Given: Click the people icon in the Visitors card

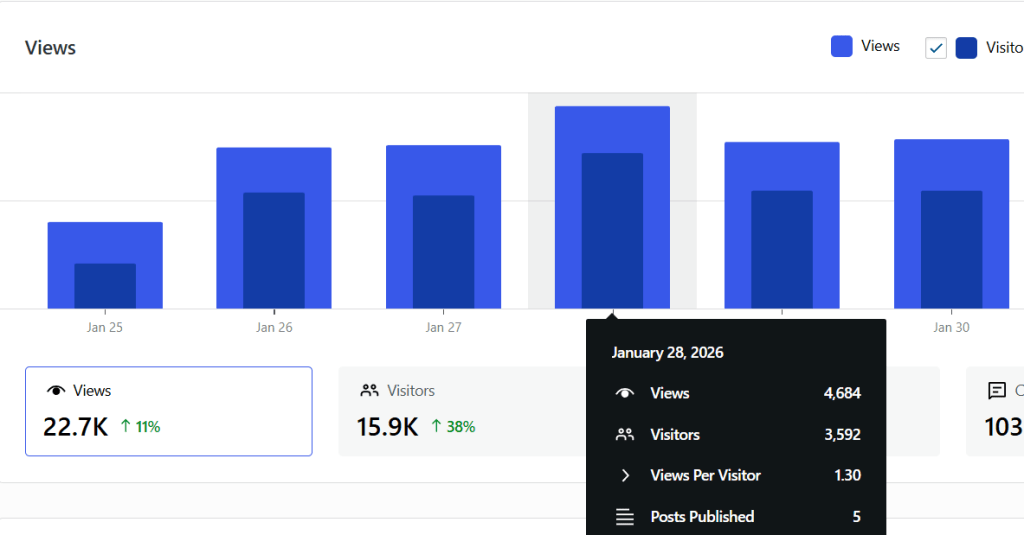Looking at the screenshot, I should coord(369,391).
